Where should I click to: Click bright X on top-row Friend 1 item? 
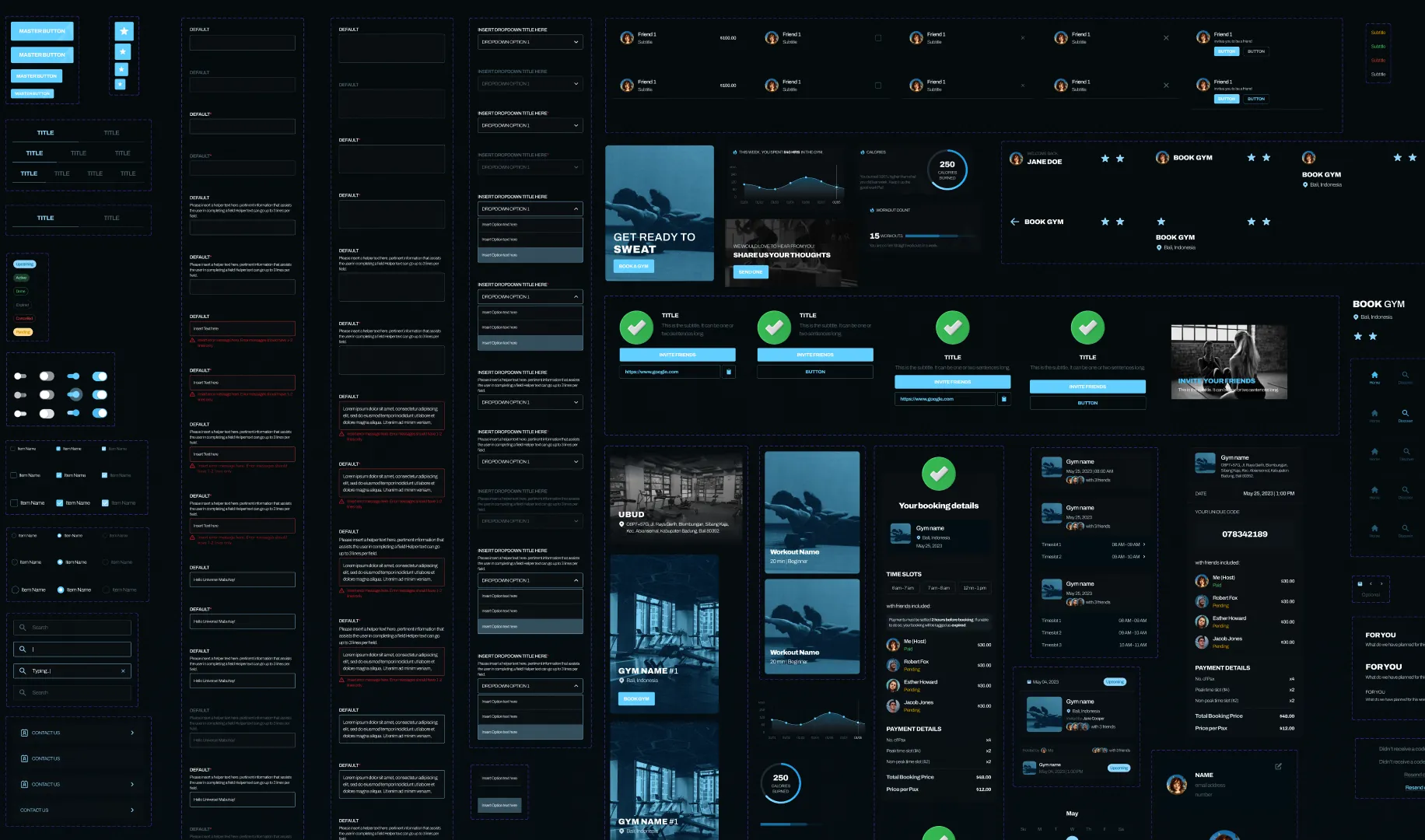tap(1166, 37)
